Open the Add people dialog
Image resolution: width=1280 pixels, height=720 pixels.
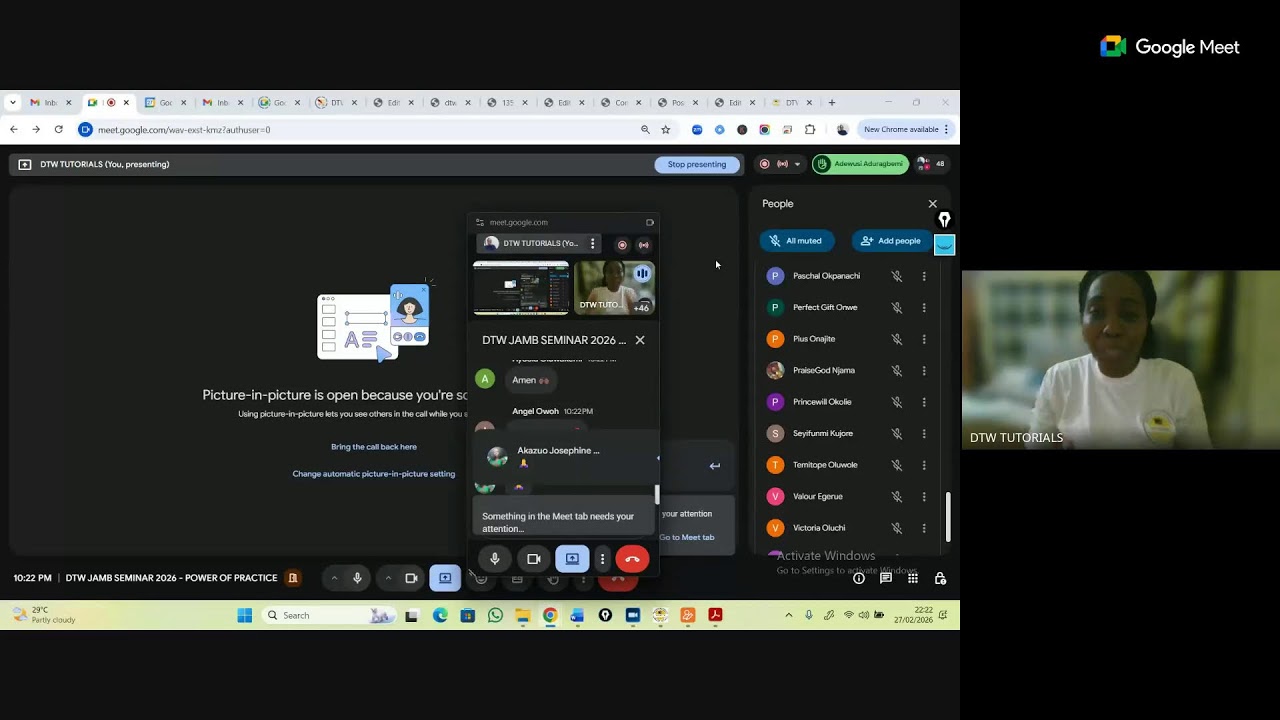891,241
